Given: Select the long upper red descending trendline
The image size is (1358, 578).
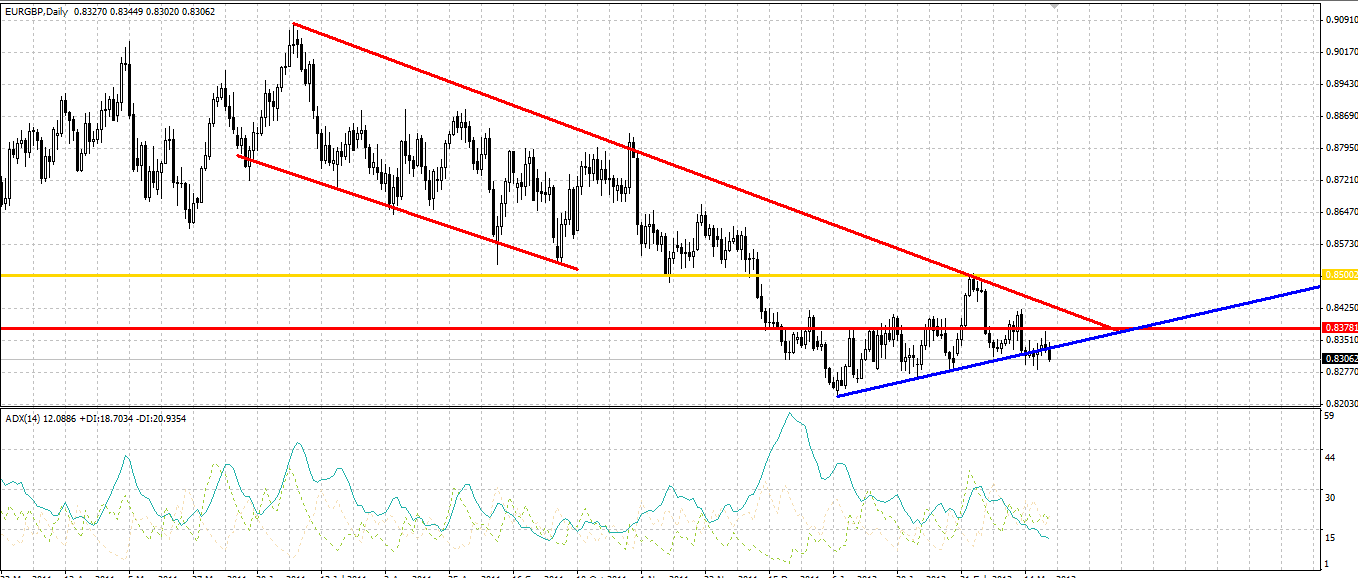Looking at the screenshot, I should click(x=705, y=176).
